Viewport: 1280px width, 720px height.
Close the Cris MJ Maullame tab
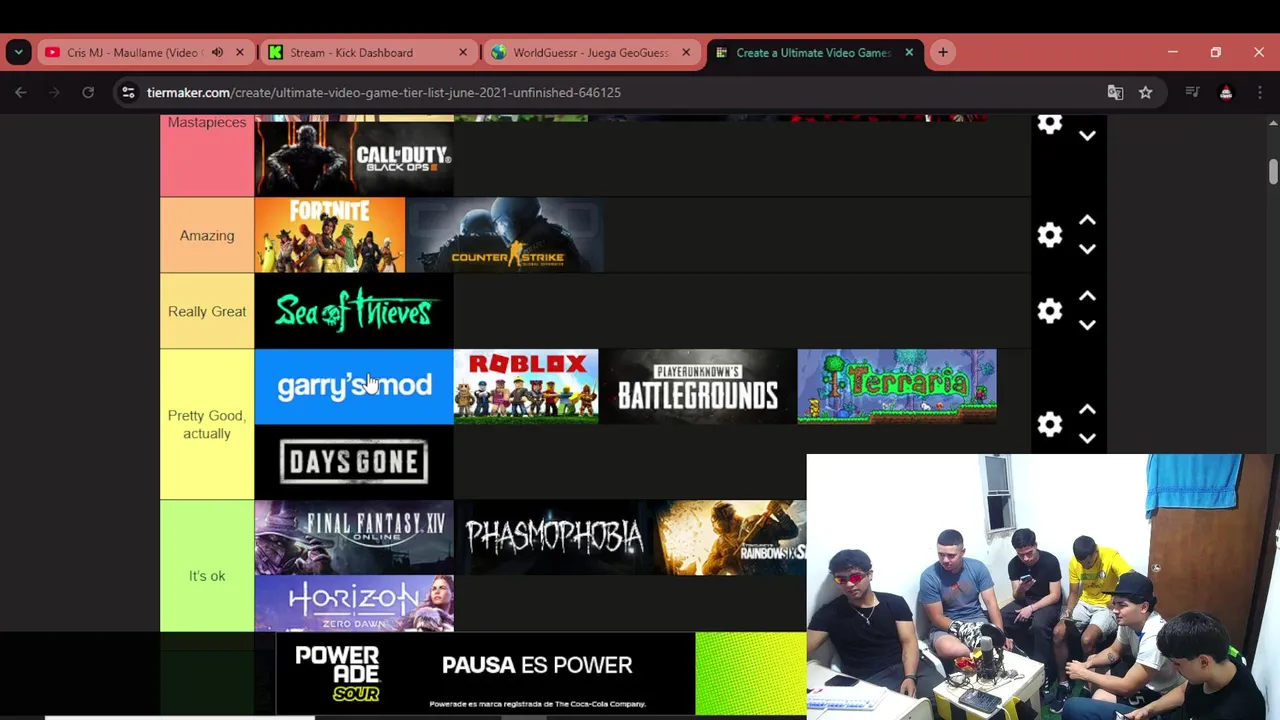(240, 52)
